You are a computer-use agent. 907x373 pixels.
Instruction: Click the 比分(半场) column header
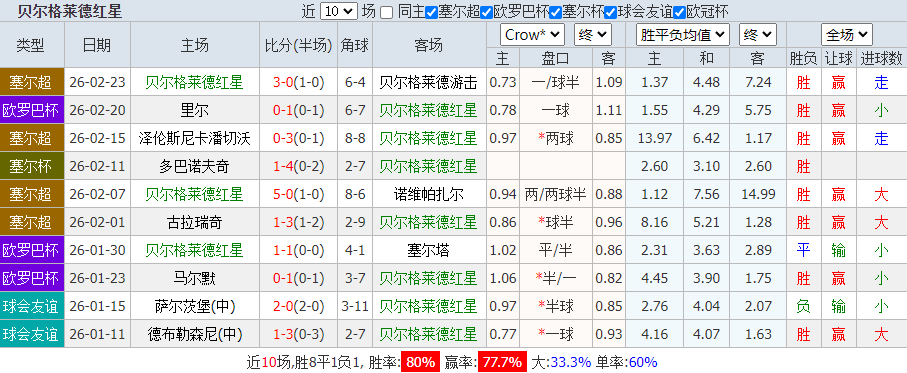pyautogui.click(x=298, y=45)
